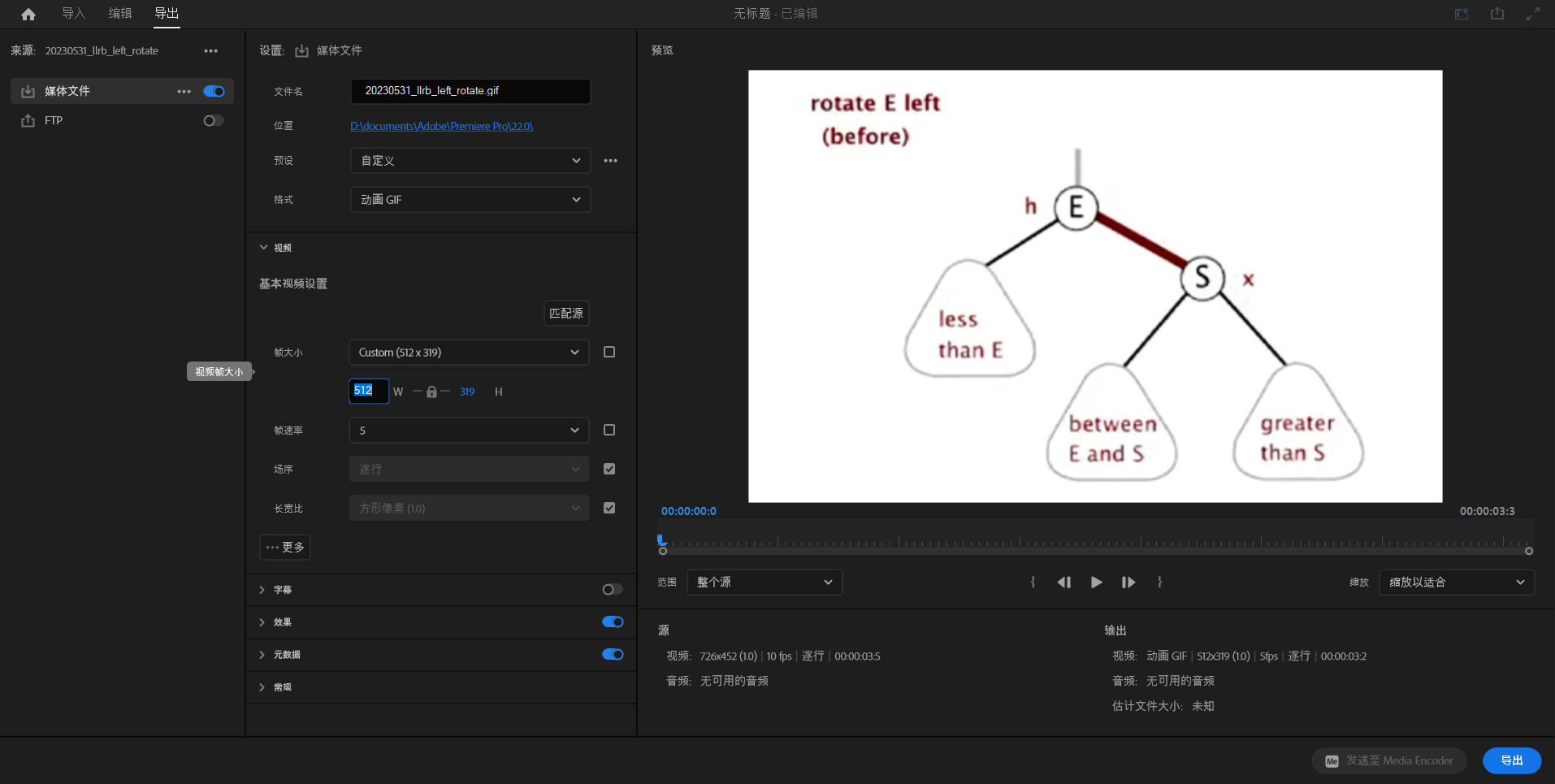The height and width of the screenshot is (784, 1555).
Task: Click the preview timeline playhead
Action: coord(662,539)
